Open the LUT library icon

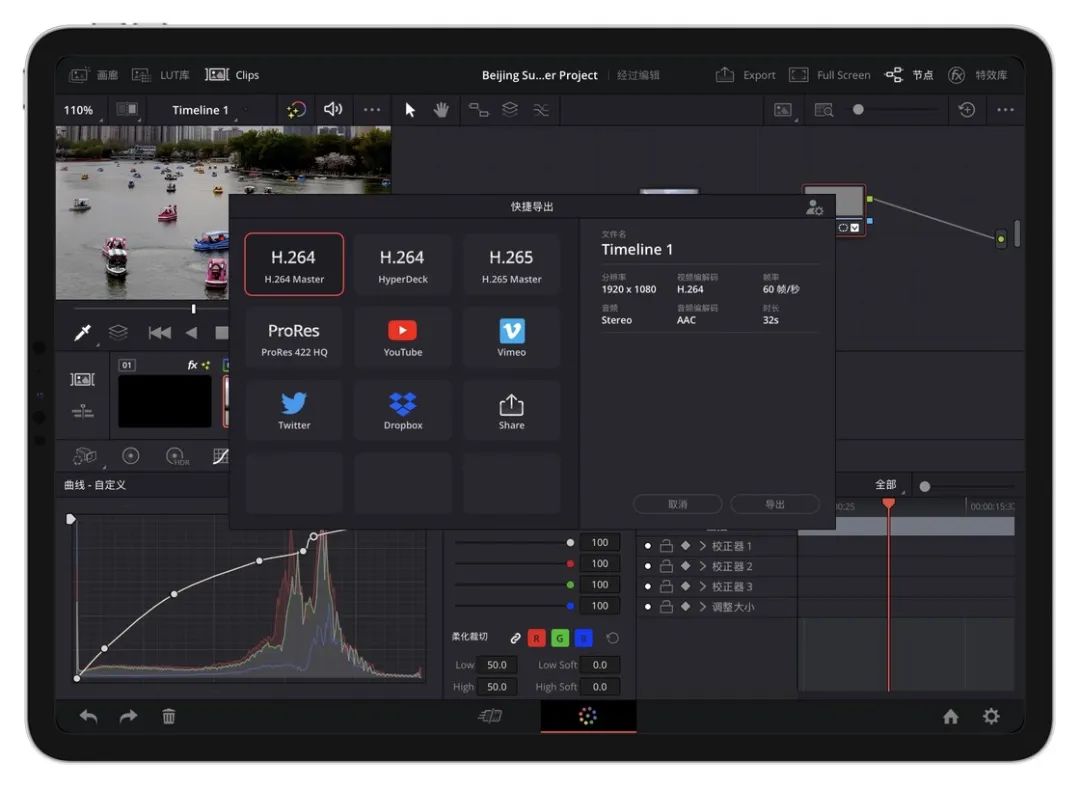pos(141,75)
